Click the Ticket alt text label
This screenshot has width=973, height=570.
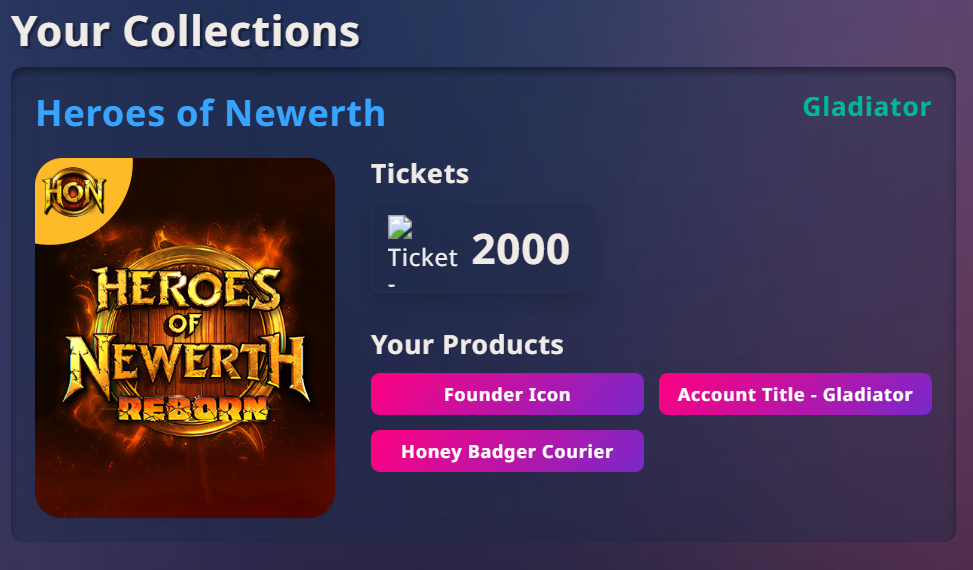[x=422, y=258]
